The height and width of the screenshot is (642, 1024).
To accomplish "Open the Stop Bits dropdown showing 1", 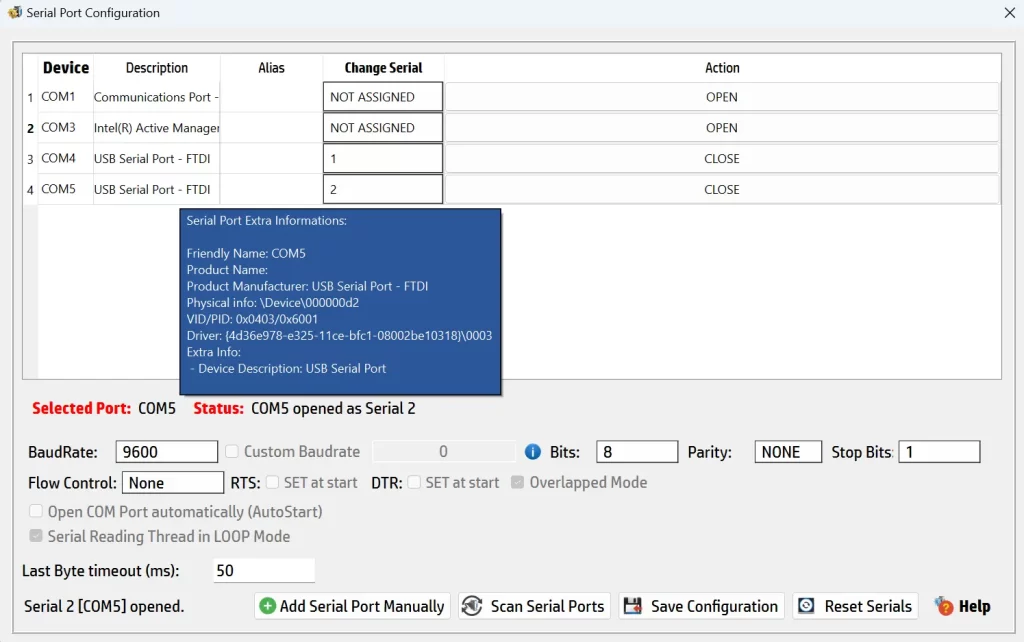I will coord(939,452).
